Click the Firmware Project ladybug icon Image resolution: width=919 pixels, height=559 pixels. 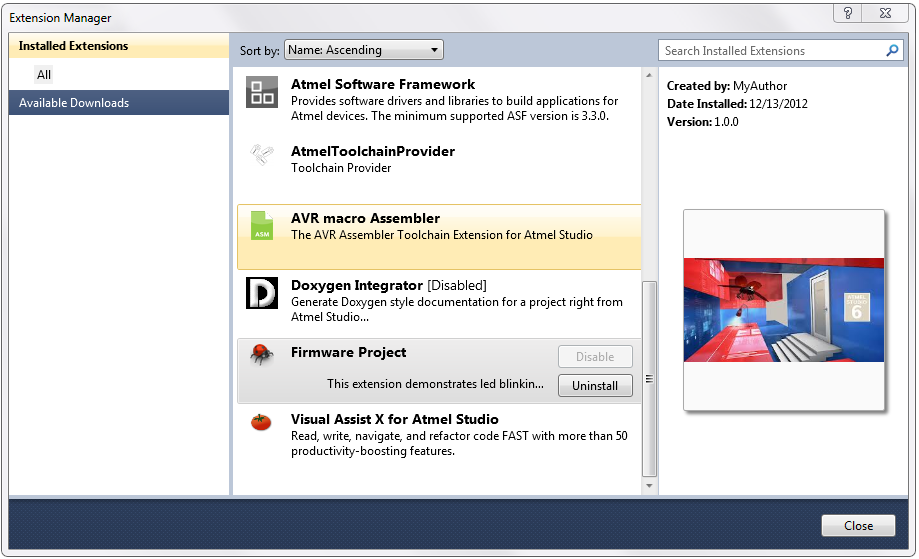coord(261,354)
